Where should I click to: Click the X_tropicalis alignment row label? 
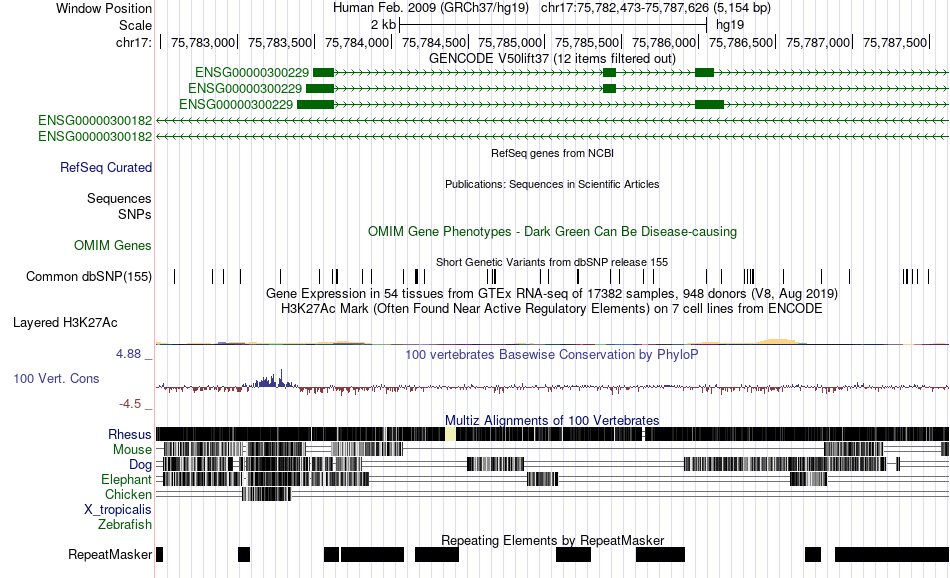118,510
